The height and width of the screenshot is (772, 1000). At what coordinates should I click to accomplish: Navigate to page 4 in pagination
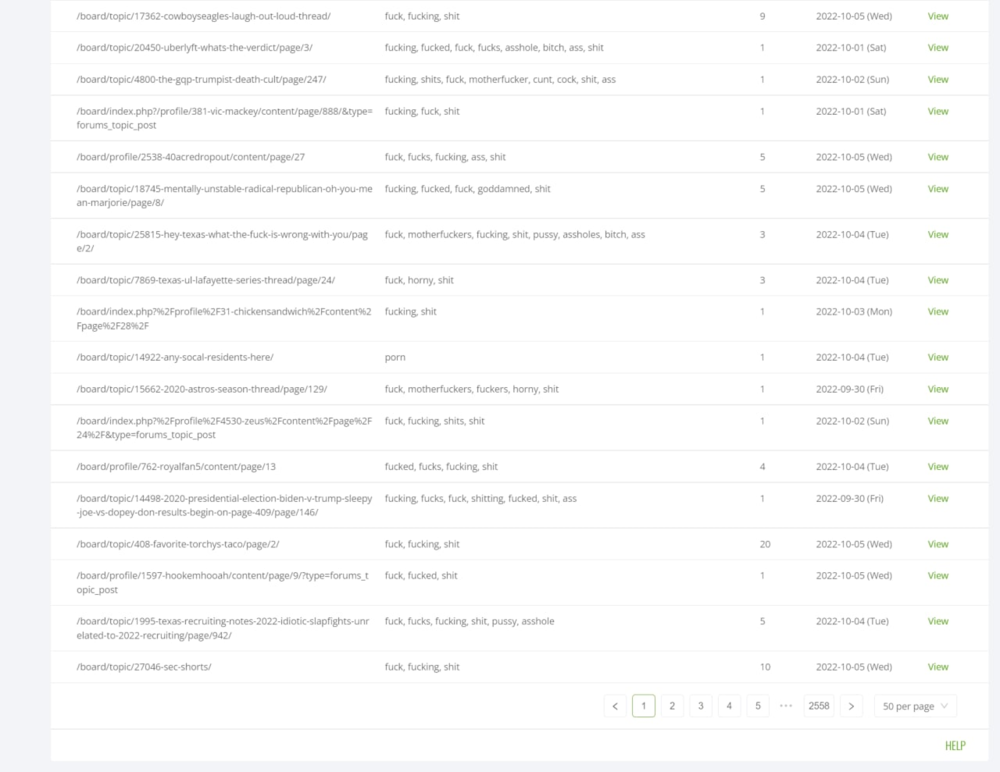[x=729, y=706]
